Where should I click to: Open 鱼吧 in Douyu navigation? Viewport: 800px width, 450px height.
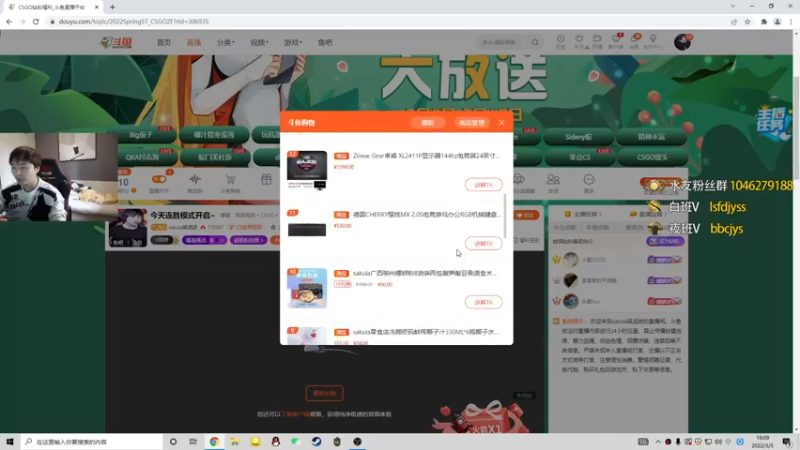point(325,42)
